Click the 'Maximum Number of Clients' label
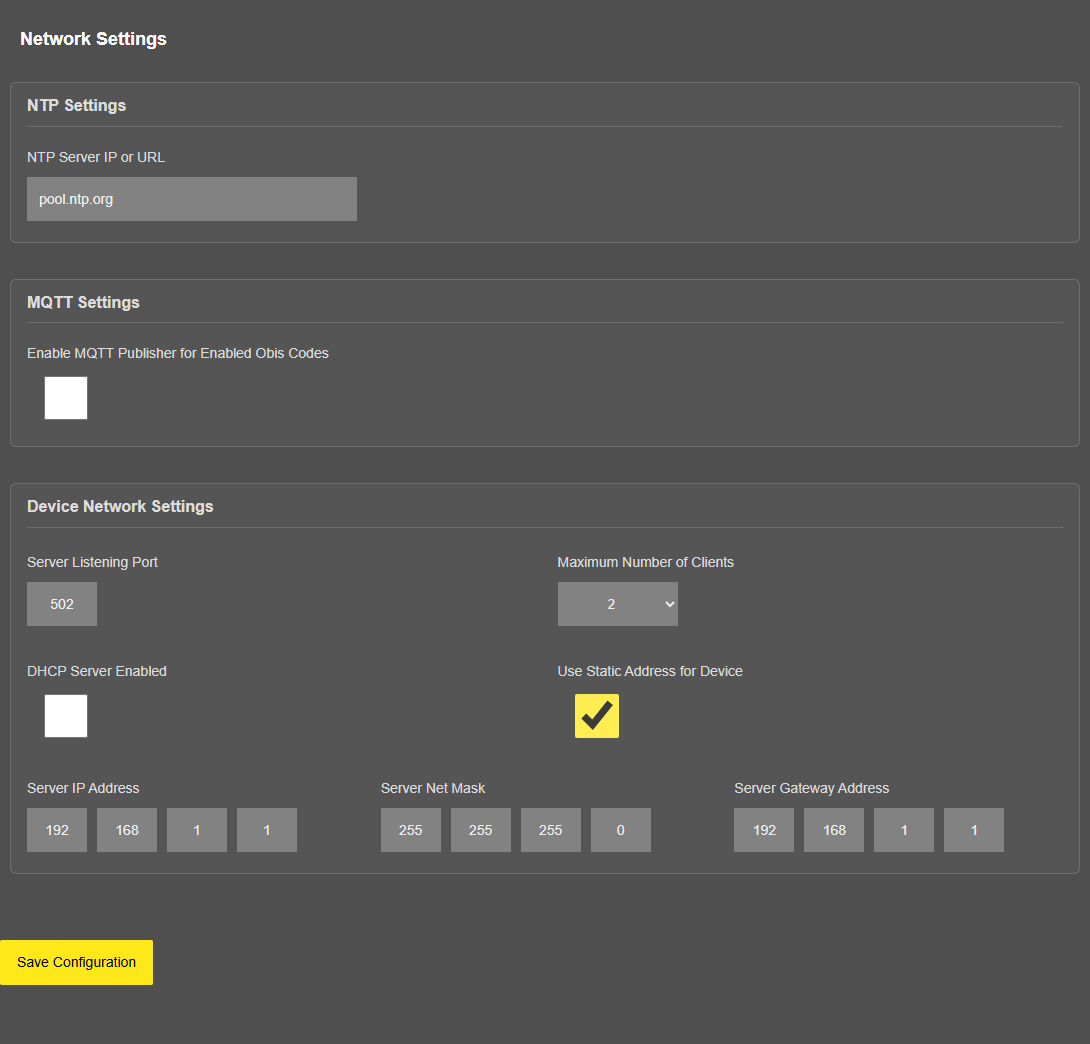This screenshot has width=1090, height=1044. pos(646,562)
